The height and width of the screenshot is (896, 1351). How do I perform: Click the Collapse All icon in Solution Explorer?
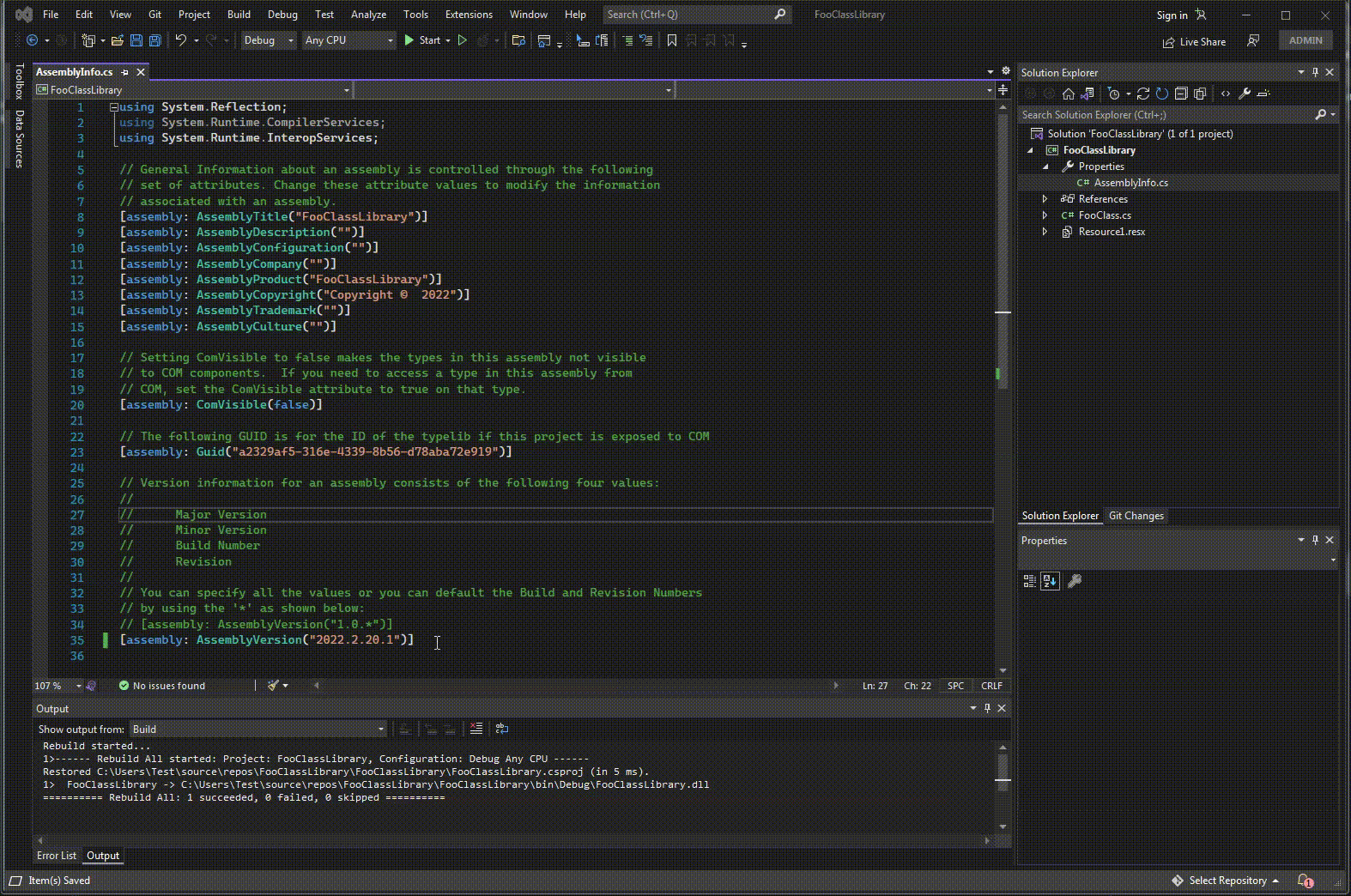pos(1181,94)
